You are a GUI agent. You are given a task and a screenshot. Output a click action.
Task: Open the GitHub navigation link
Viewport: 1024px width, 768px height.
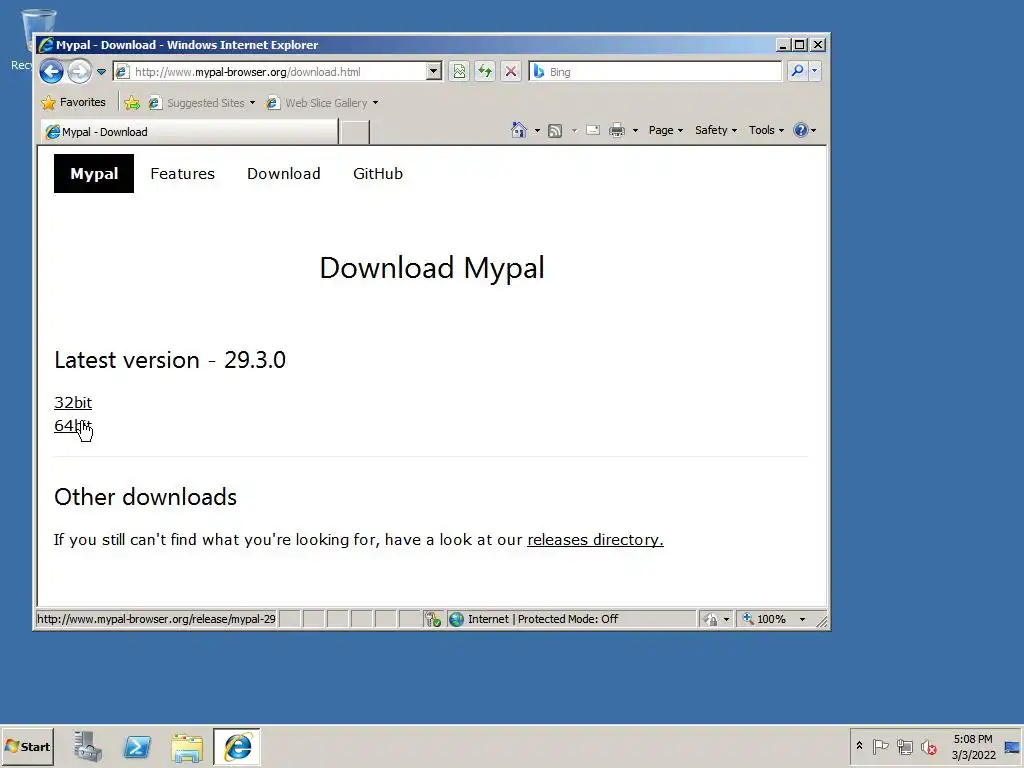pos(377,174)
